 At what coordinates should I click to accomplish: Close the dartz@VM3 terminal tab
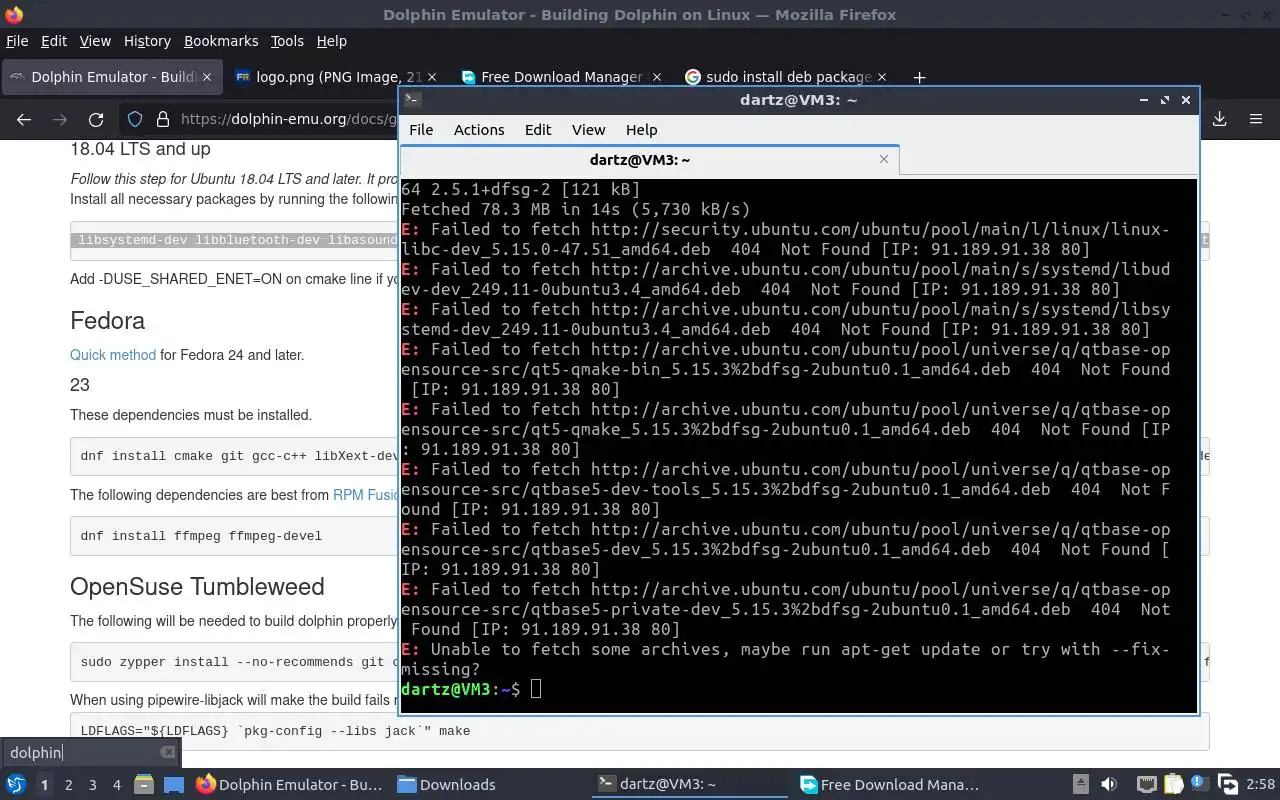pyautogui.click(x=883, y=159)
